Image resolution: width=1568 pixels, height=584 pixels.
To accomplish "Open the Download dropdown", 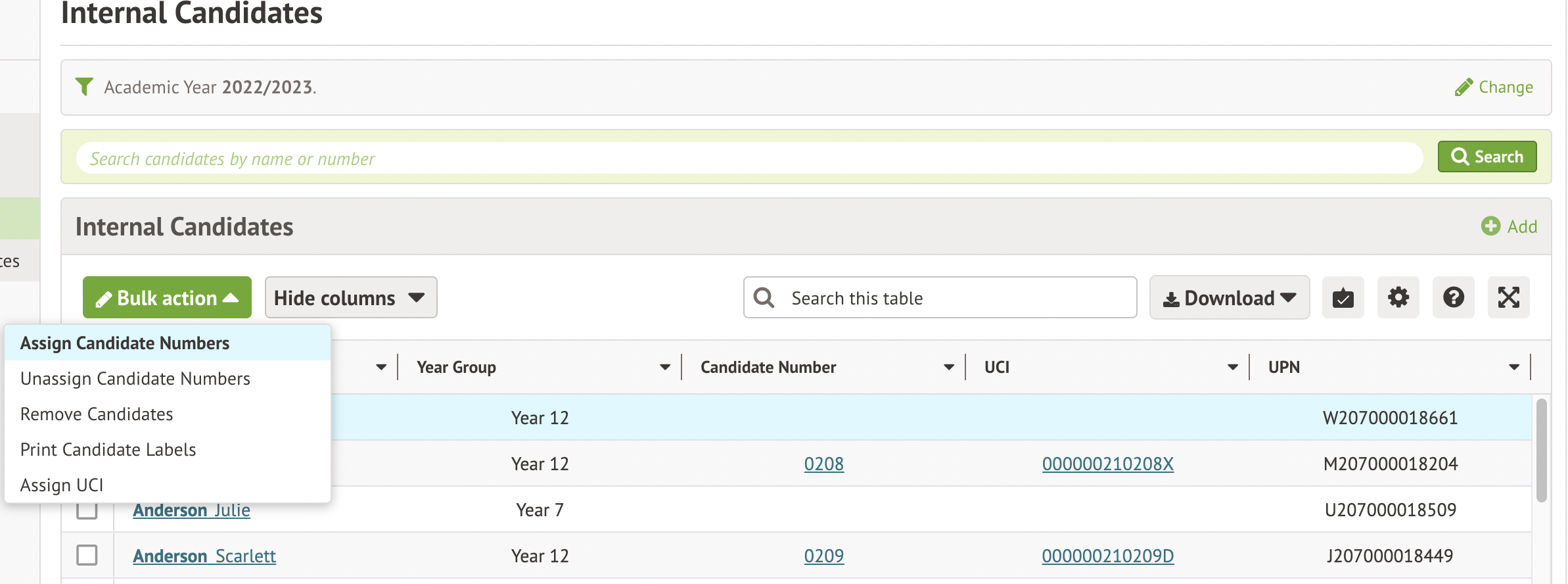I will pyautogui.click(x=1229, y=298).
